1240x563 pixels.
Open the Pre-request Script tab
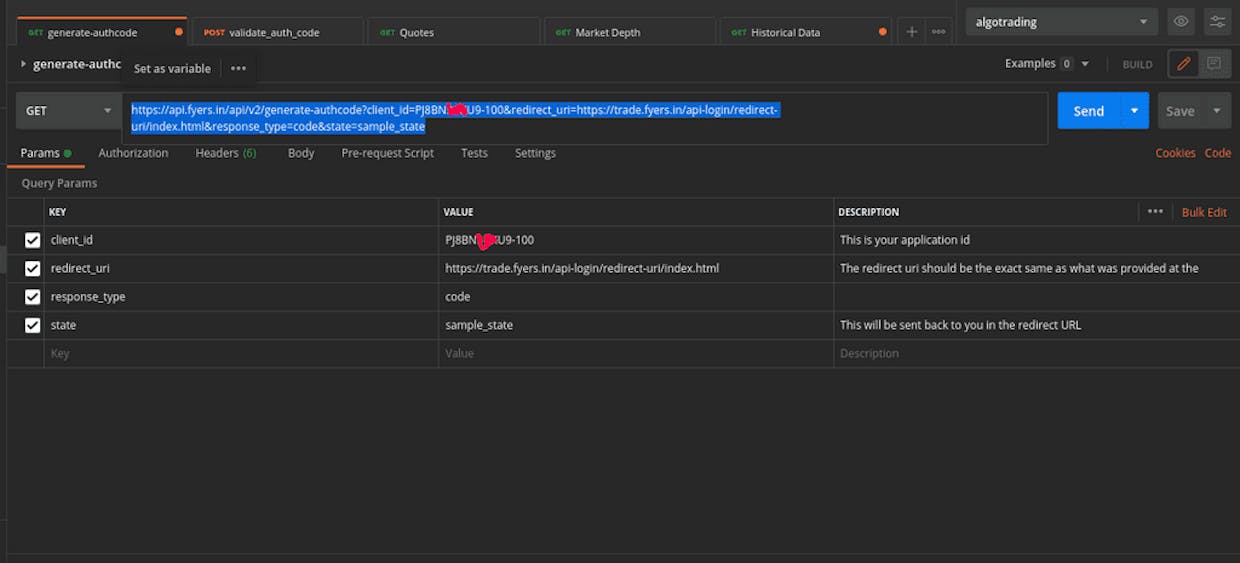click(x=388, y=153)
